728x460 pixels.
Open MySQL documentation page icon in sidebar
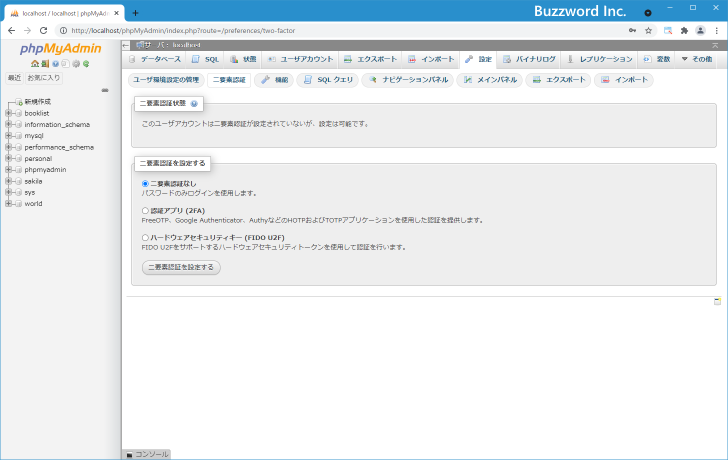coord(65,64)
